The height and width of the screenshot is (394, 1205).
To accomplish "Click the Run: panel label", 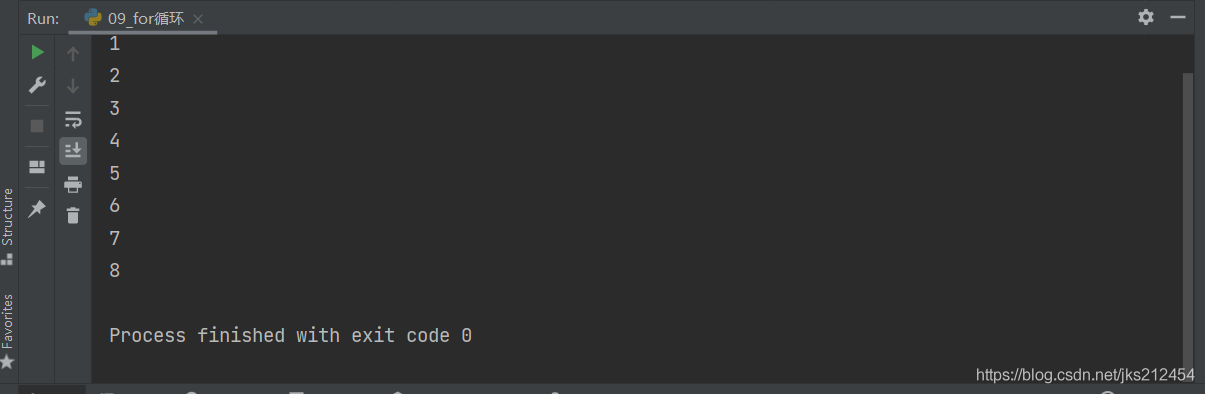I will coord(43,18).
